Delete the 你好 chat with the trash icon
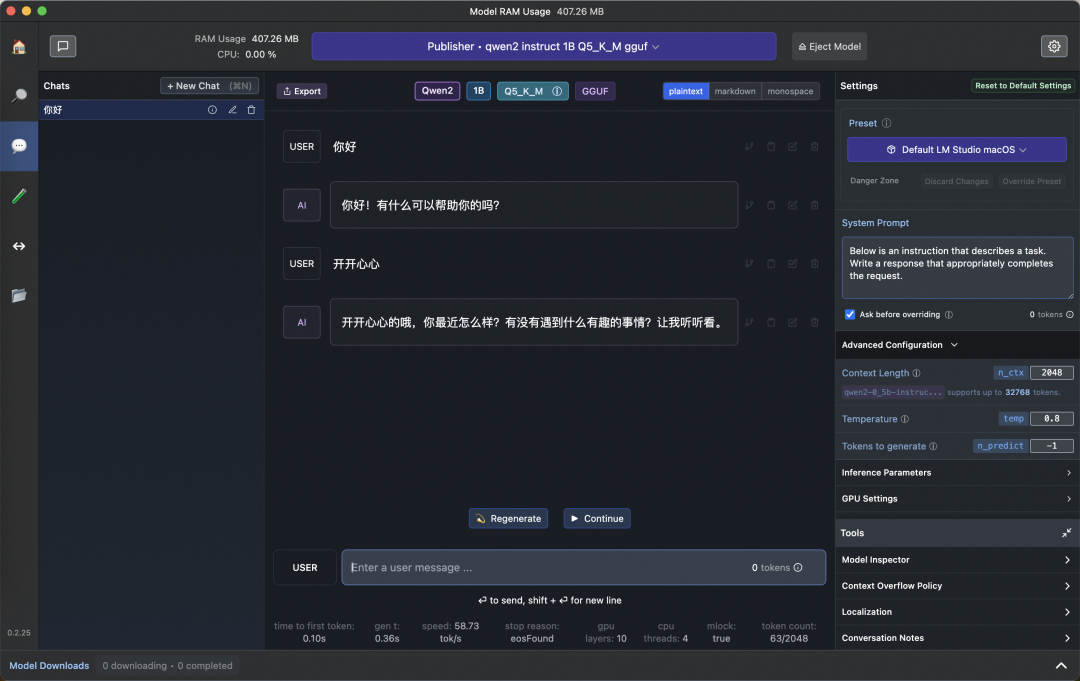The height and width of the screenshot is (681, 1080). 251,110
